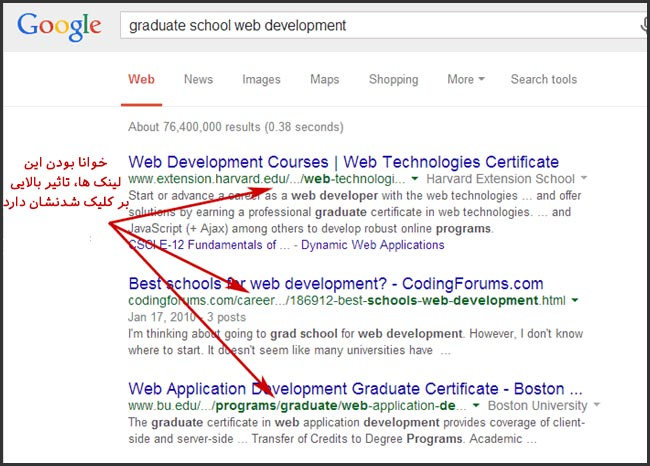Open Web Development Courses Harvard result
Viewport: 650px width, 466px height.
[x=344, y=162]
